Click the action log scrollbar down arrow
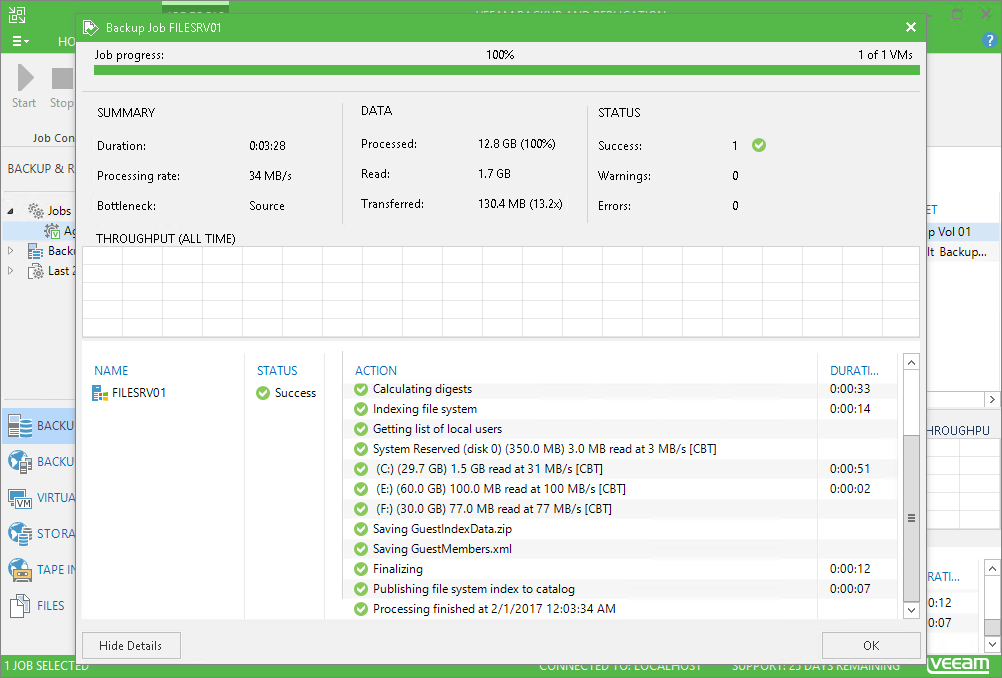This screenshot has width=1002, height=678. click(911, 610)
